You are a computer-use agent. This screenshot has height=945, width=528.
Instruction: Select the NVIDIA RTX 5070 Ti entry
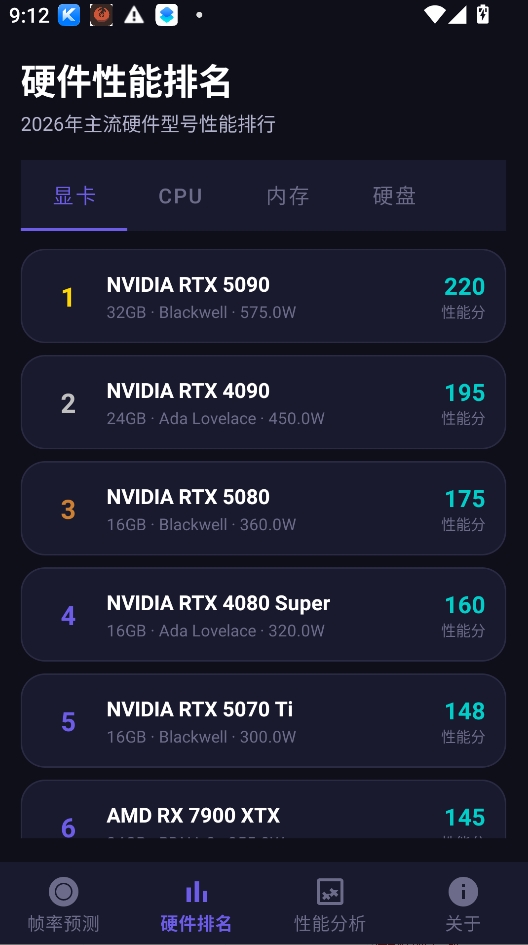click(x=263, y=720)
